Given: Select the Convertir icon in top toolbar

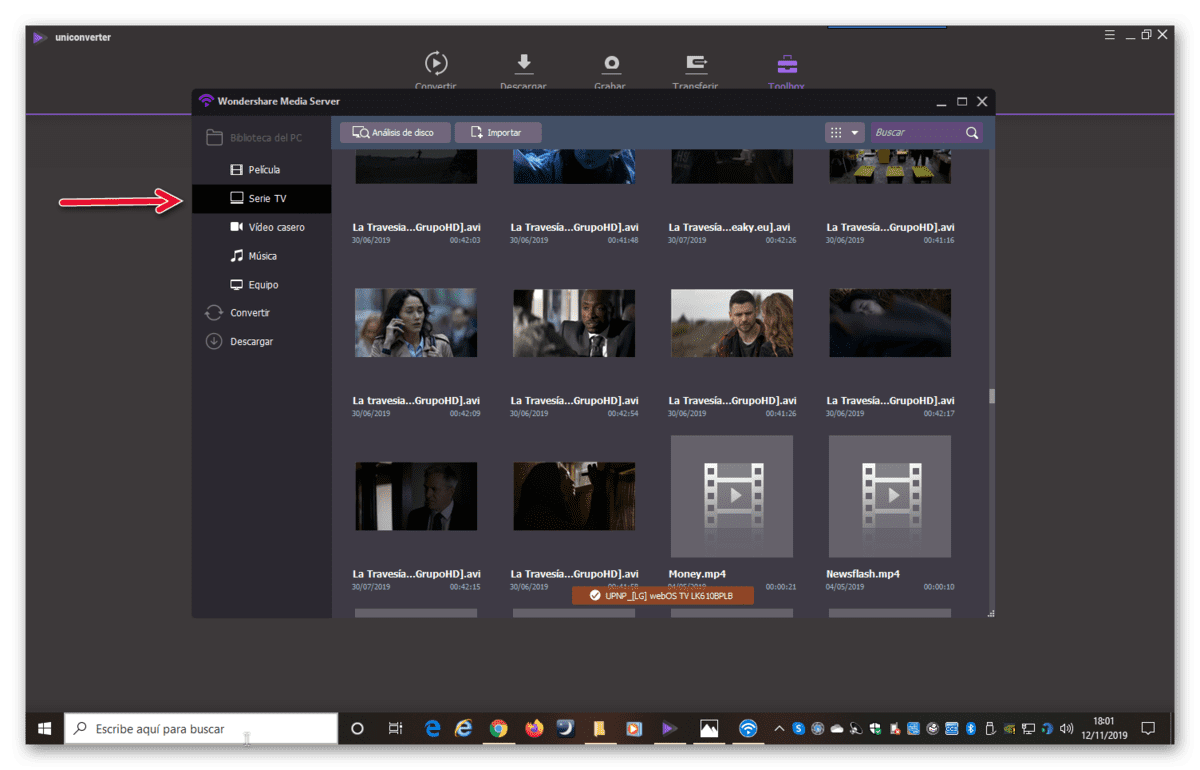Looking at the screenshot, I should click(436, 64).
